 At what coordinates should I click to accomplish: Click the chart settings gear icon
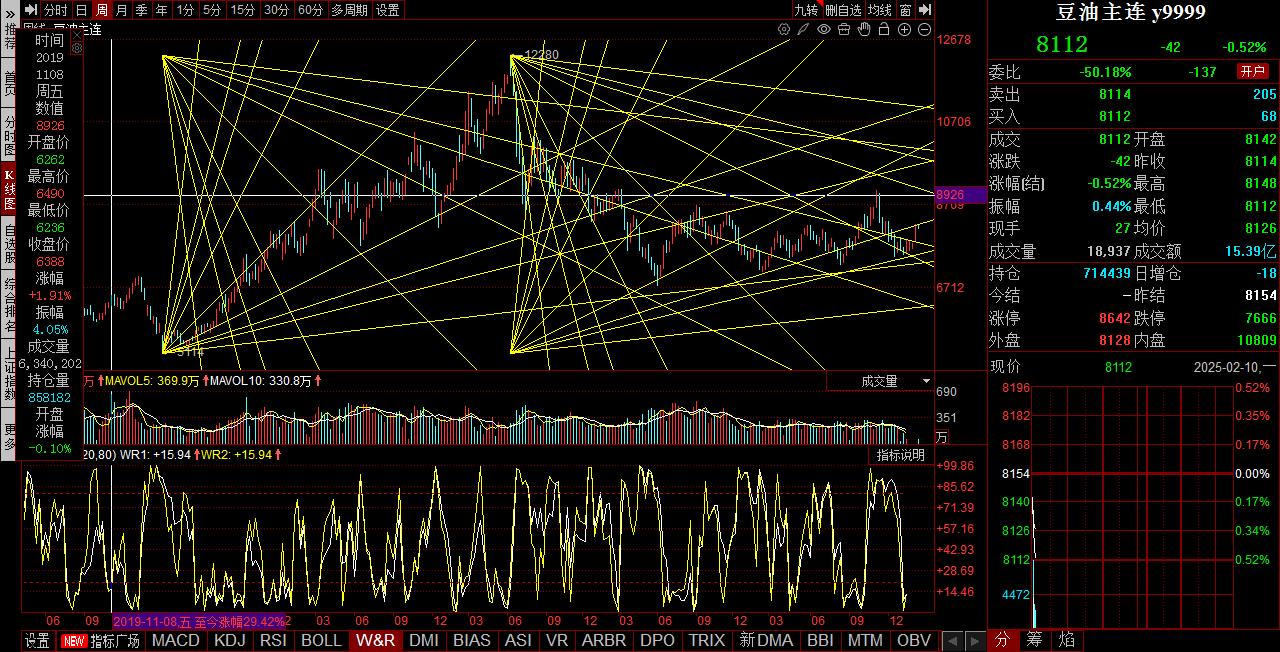(784, 30)
